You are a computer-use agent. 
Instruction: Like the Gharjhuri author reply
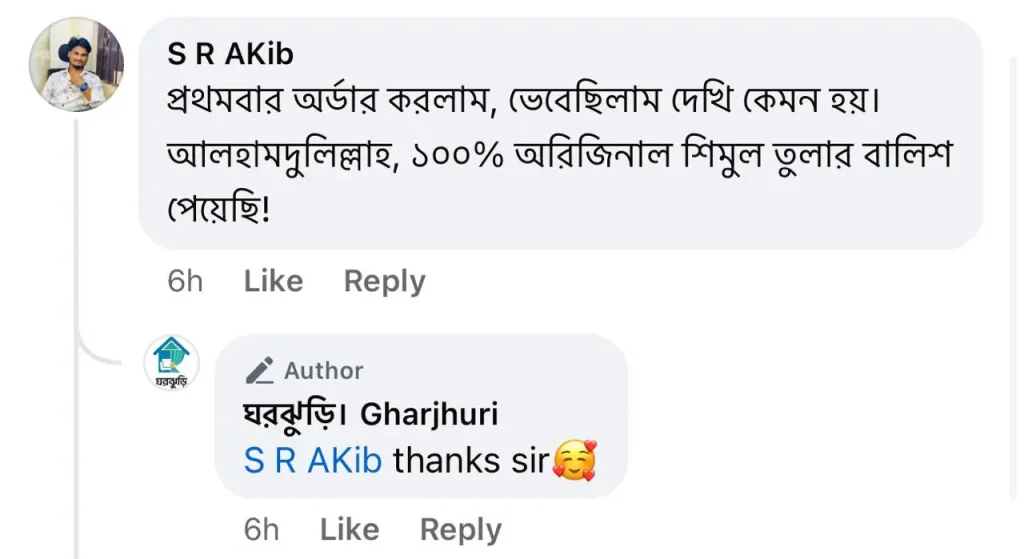pyautogui.click(x=349, y=529)
